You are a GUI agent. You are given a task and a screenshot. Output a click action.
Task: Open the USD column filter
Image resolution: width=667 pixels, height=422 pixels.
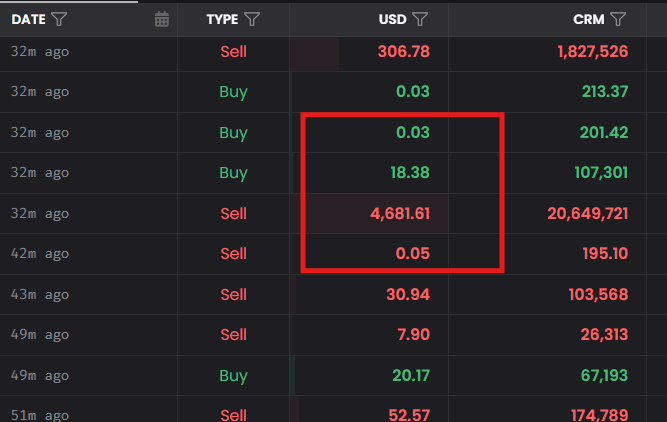click(420, 19)
